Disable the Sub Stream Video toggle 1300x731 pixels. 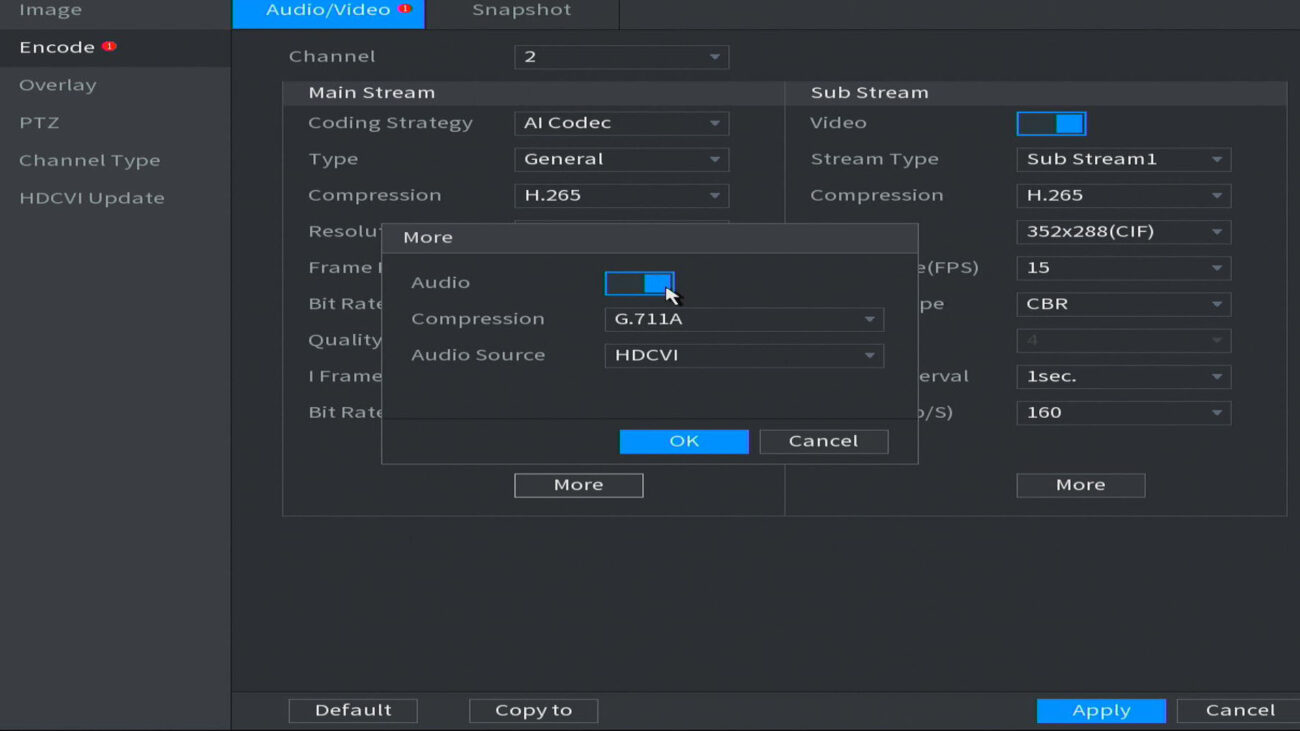[x=1051, y=123]
